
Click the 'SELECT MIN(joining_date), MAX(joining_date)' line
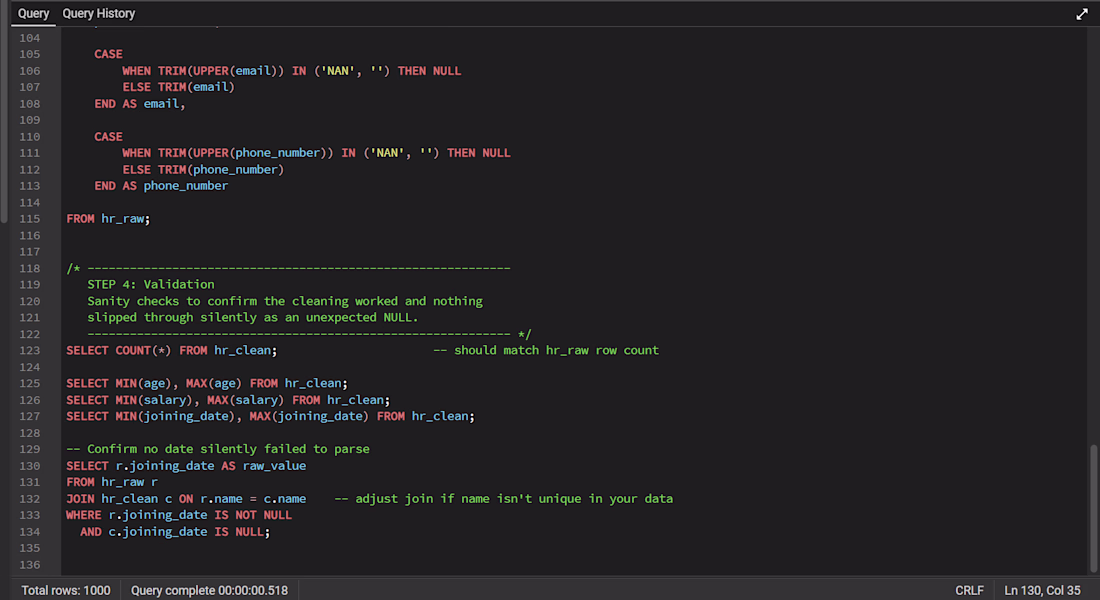pos(270,416)
